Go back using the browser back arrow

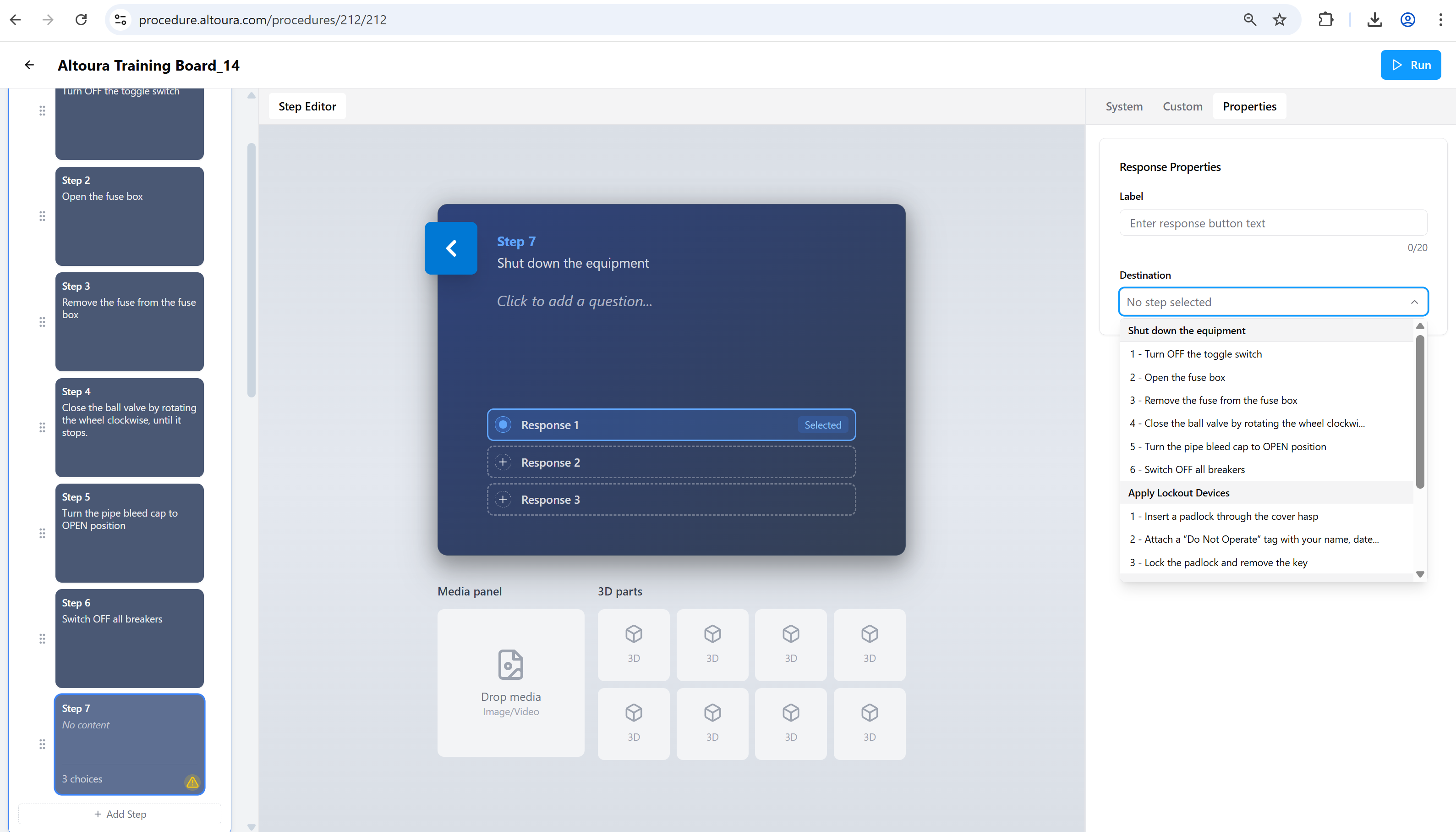[16, 20]
